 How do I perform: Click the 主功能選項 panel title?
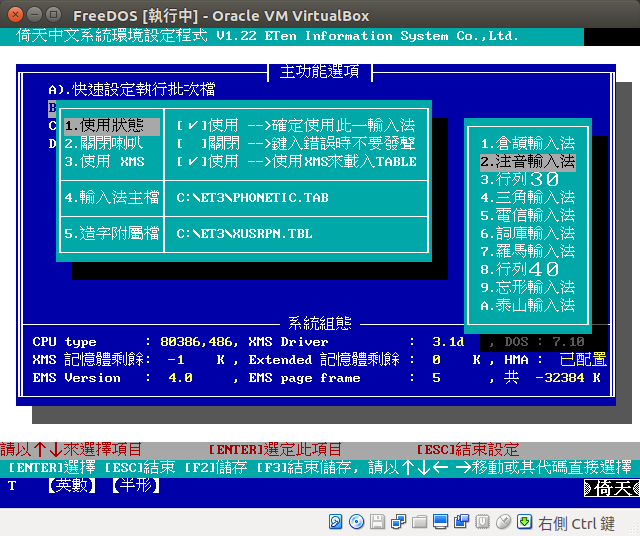(320, 71)
